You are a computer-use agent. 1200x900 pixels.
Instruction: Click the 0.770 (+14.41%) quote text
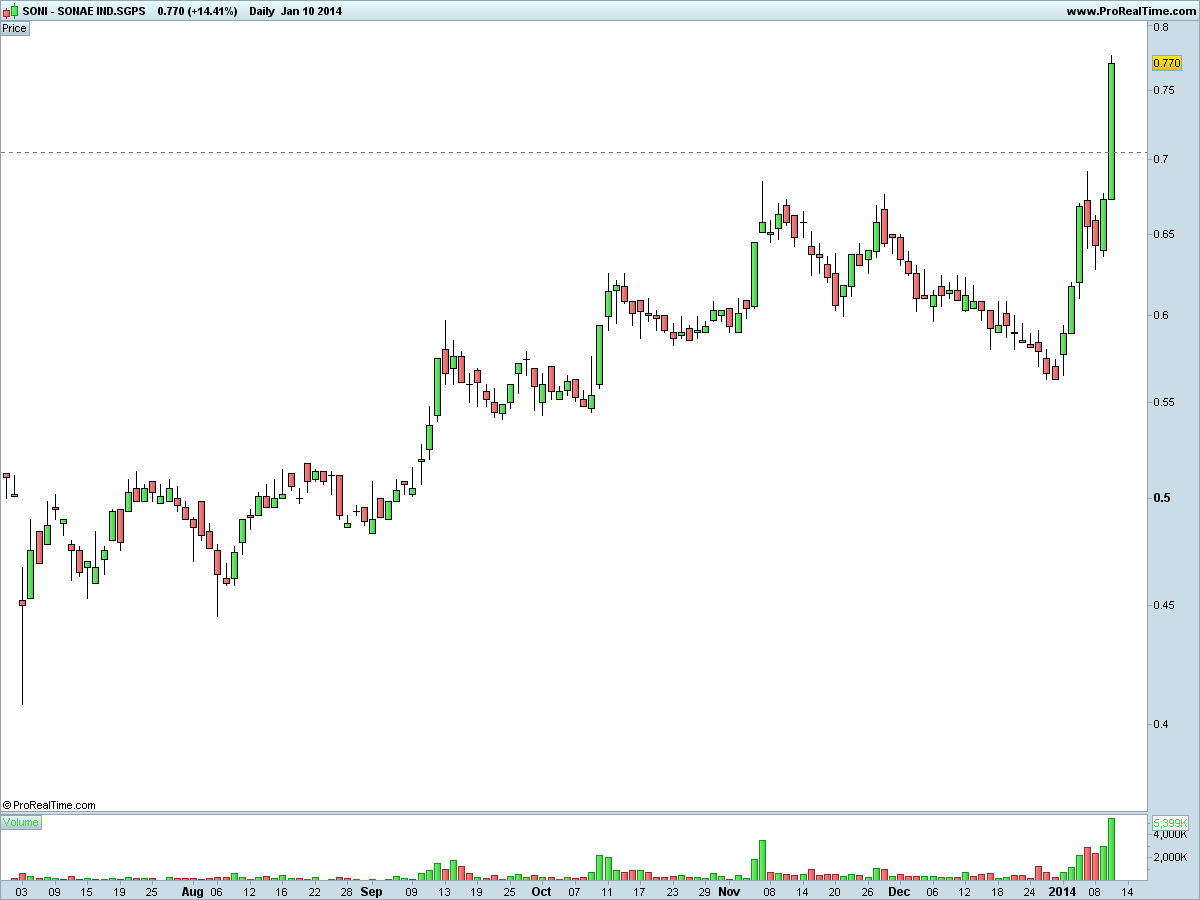point(198,11)
